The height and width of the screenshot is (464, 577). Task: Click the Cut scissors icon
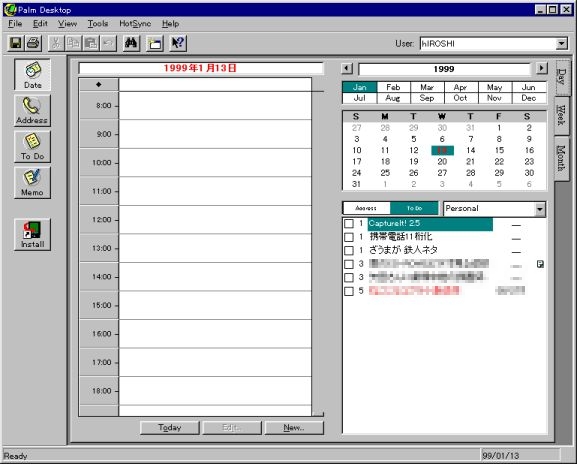[x=56, y=43]
